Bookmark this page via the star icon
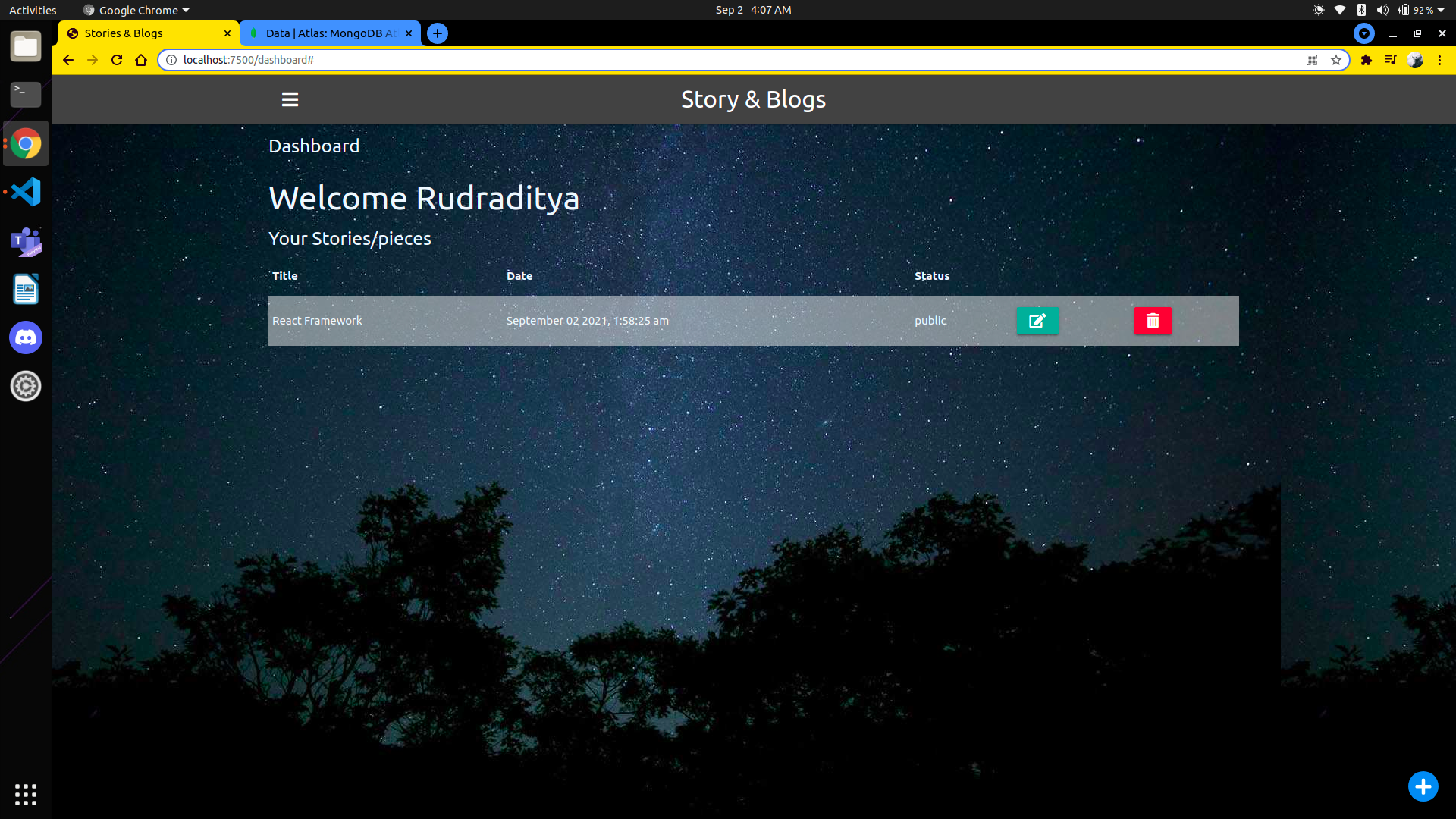This screenshot has height=819, width=1456. [x=1336, y=60]
